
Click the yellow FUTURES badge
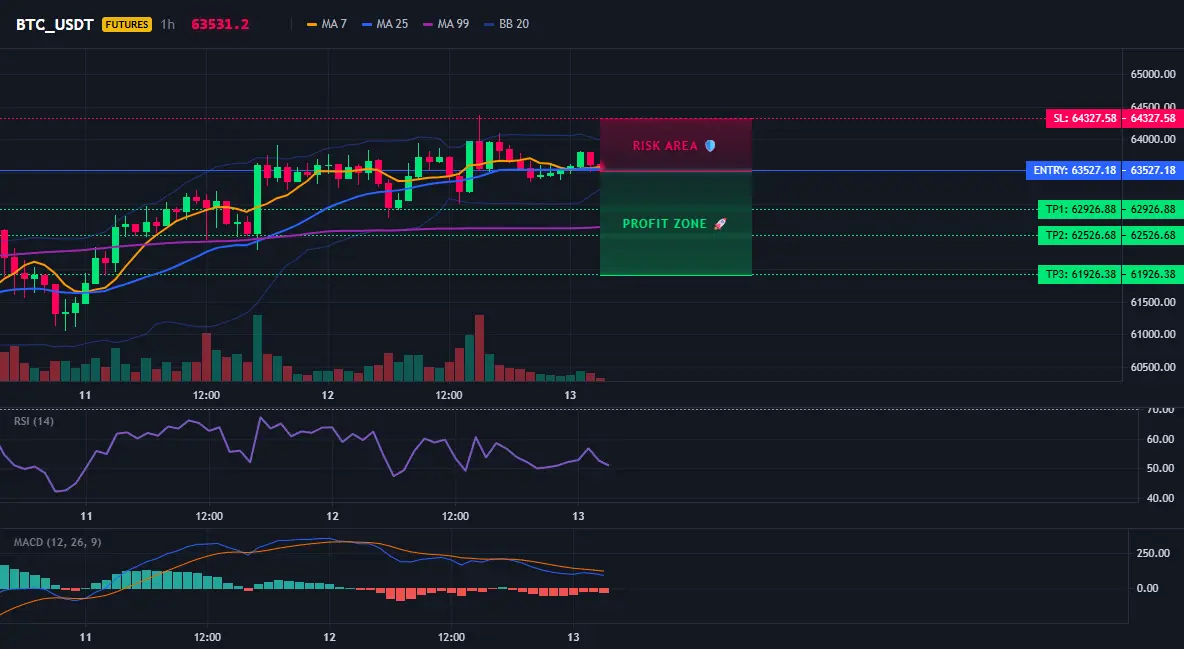127,24
